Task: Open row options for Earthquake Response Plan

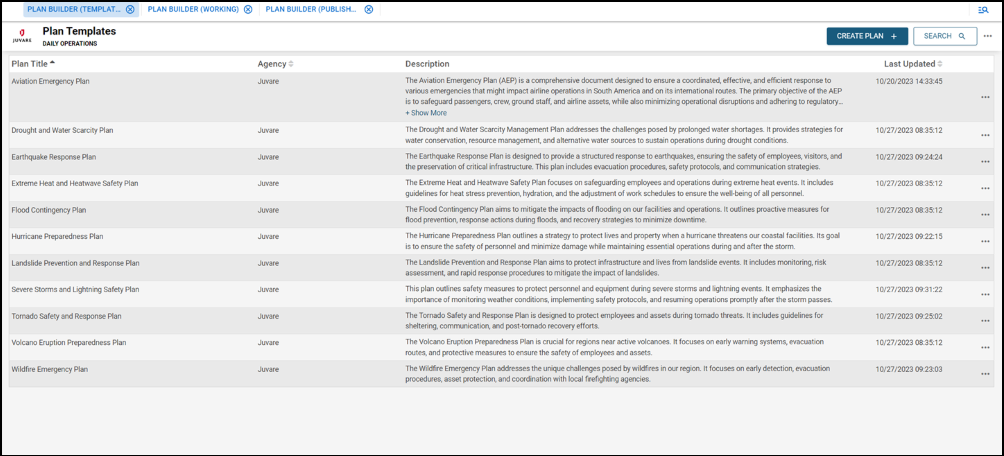Action: click(x=985, y=161)
